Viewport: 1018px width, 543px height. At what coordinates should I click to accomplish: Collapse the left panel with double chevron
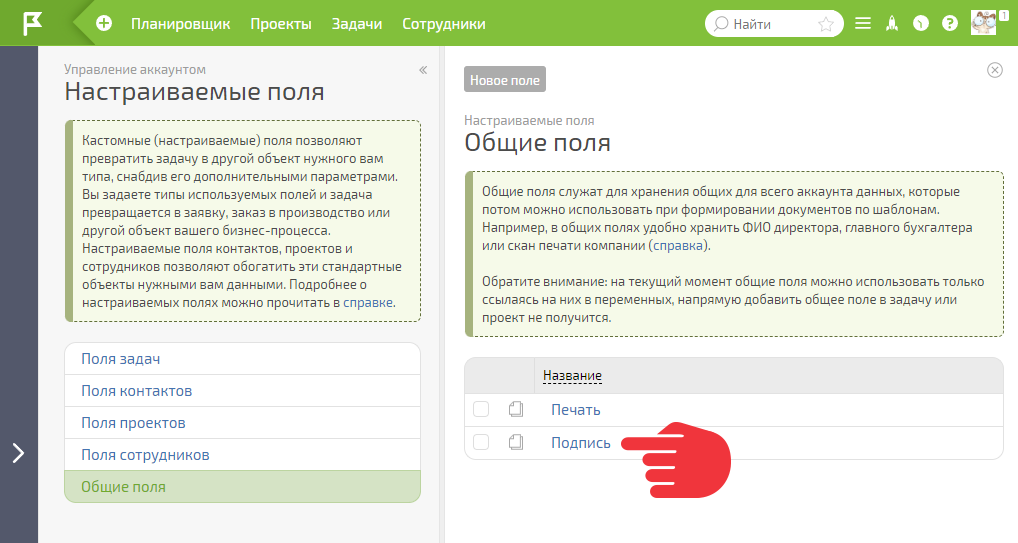423,69
